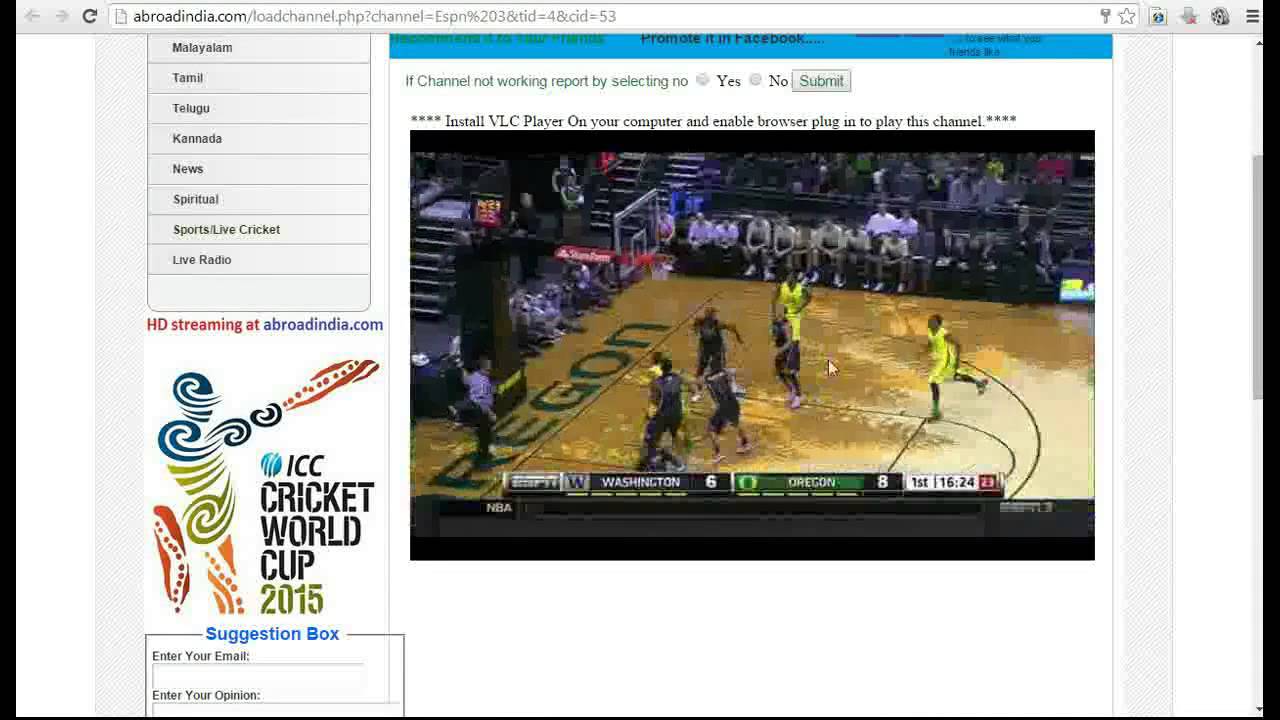Bookmark this page with star icon
This screenshot has width=1280, height=720.
pyautogui.click(x=1127, y=16)
